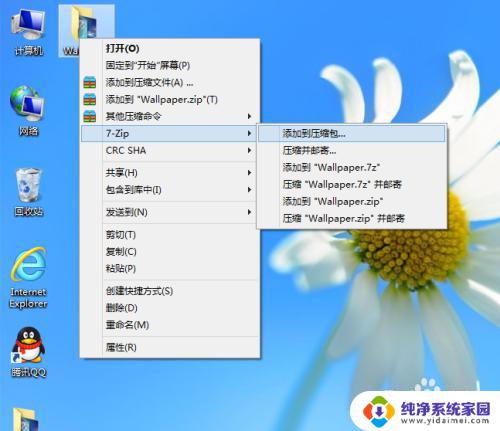Select 添加到压缩文件(A) ... menu entry
Screen dimensions: 500x431
coord(170,82)
